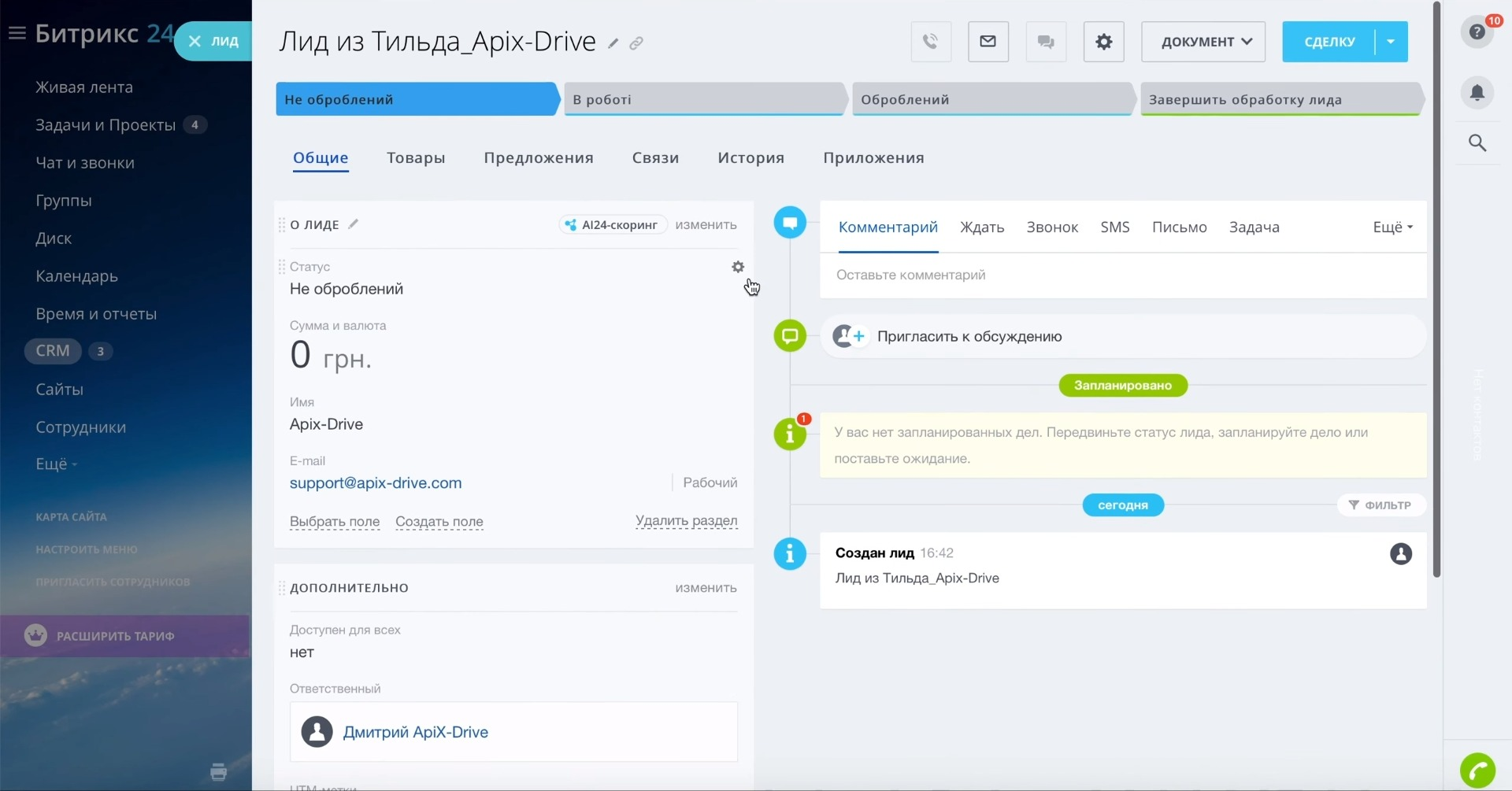Switch to the Предложения tab
This screenshot has height=791, width=1512.
tap(539, 157)
